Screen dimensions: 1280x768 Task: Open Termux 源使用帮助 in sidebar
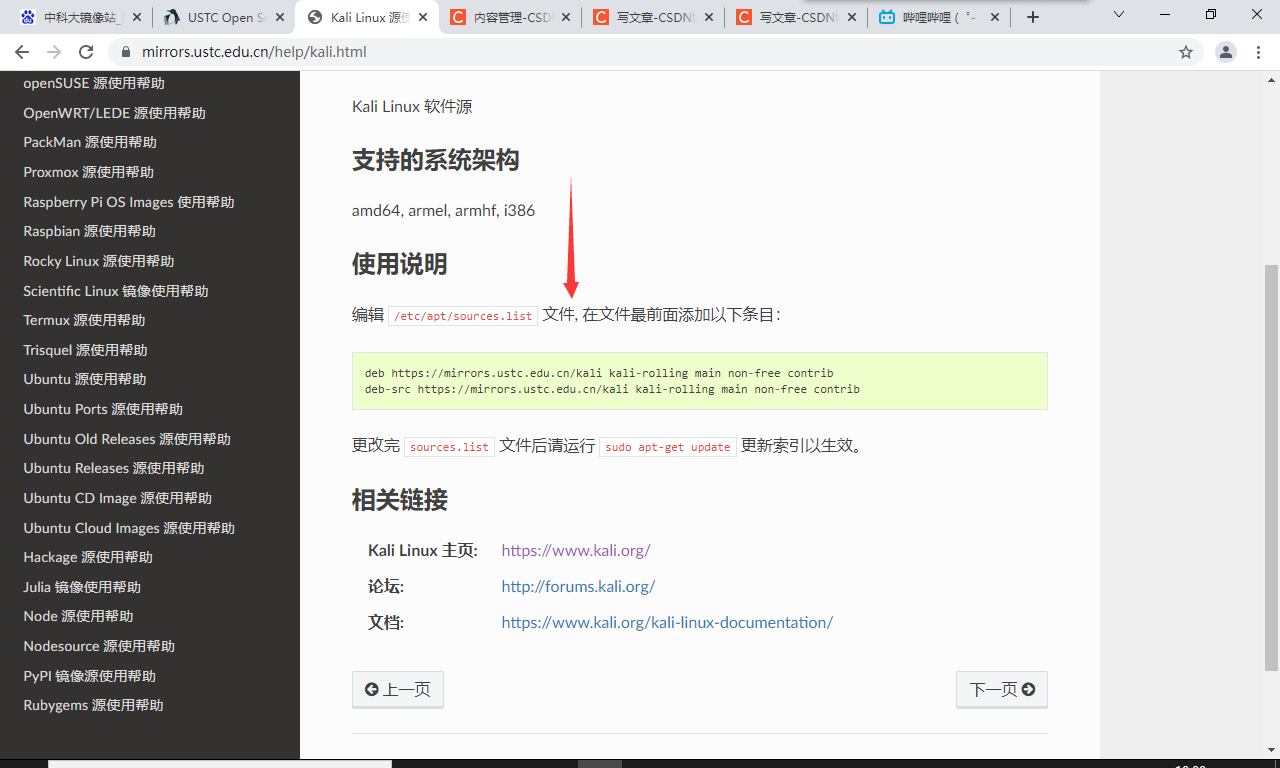pyautogui.click(x=84, y=320)
